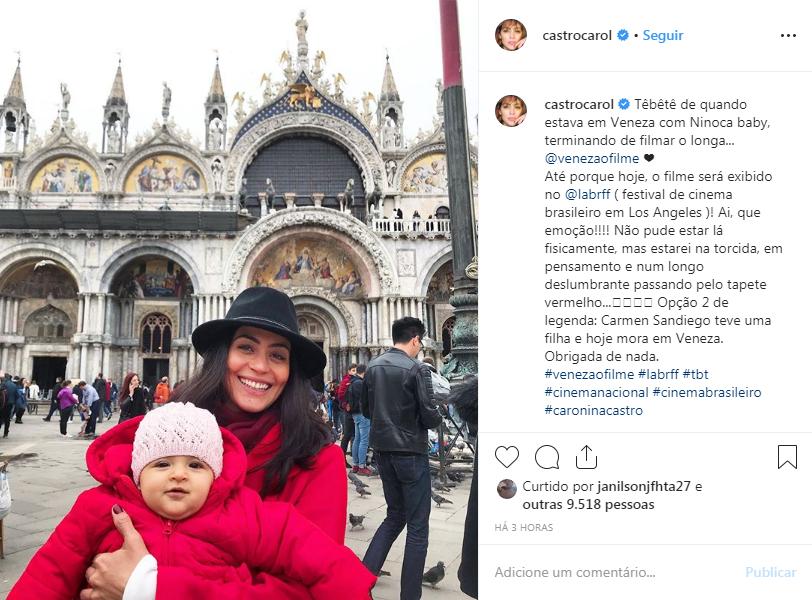812x600 pixels.
Task: Follow the account with Seguir
Action: [662, 35]
